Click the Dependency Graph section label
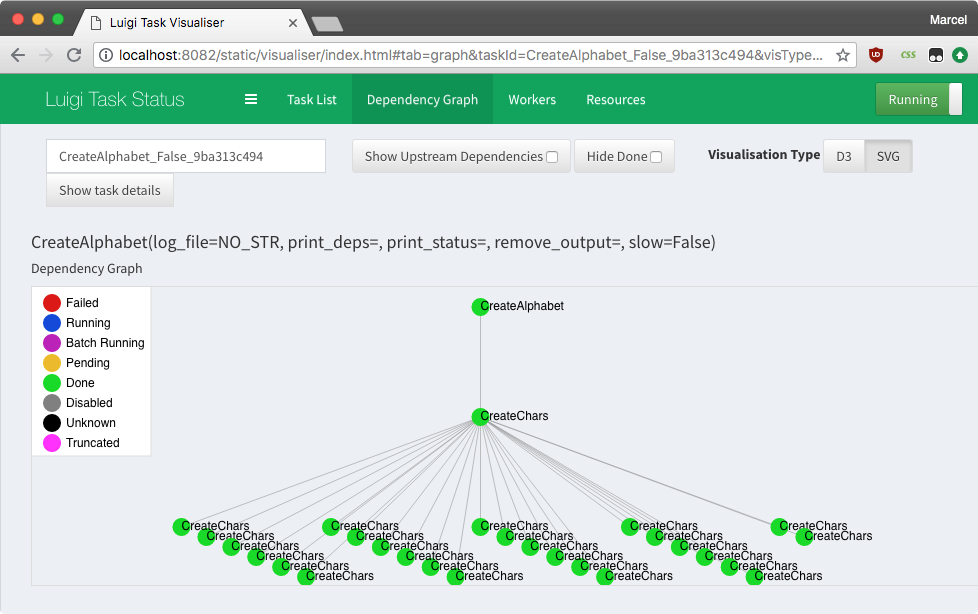This screenshot has width=978, height=614. [x=87, y=268]
